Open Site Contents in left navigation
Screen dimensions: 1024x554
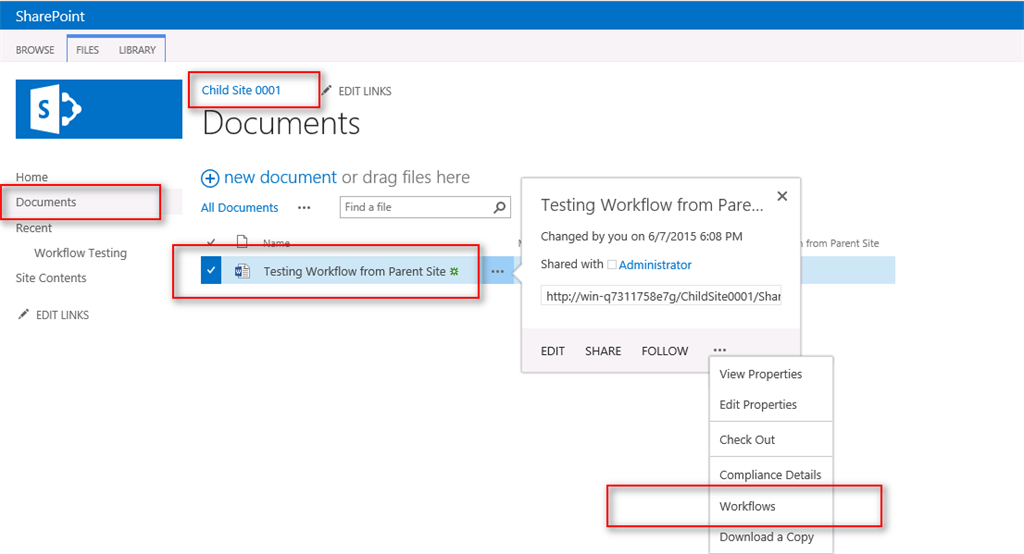pos(51,278)
